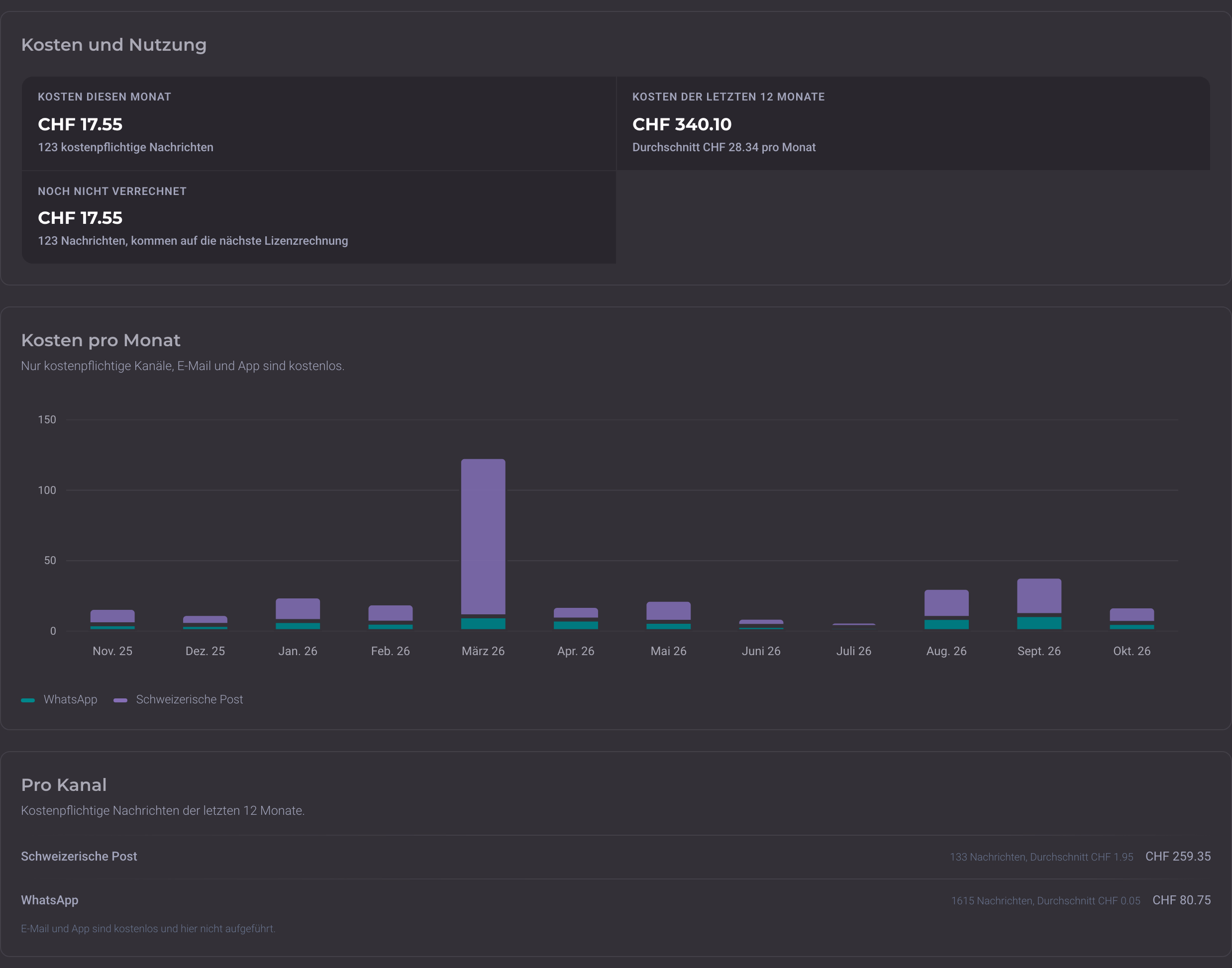
Task: Click the teal WhatsApp legend color marker
Action: pyautogui.click(x=28, y=700)
